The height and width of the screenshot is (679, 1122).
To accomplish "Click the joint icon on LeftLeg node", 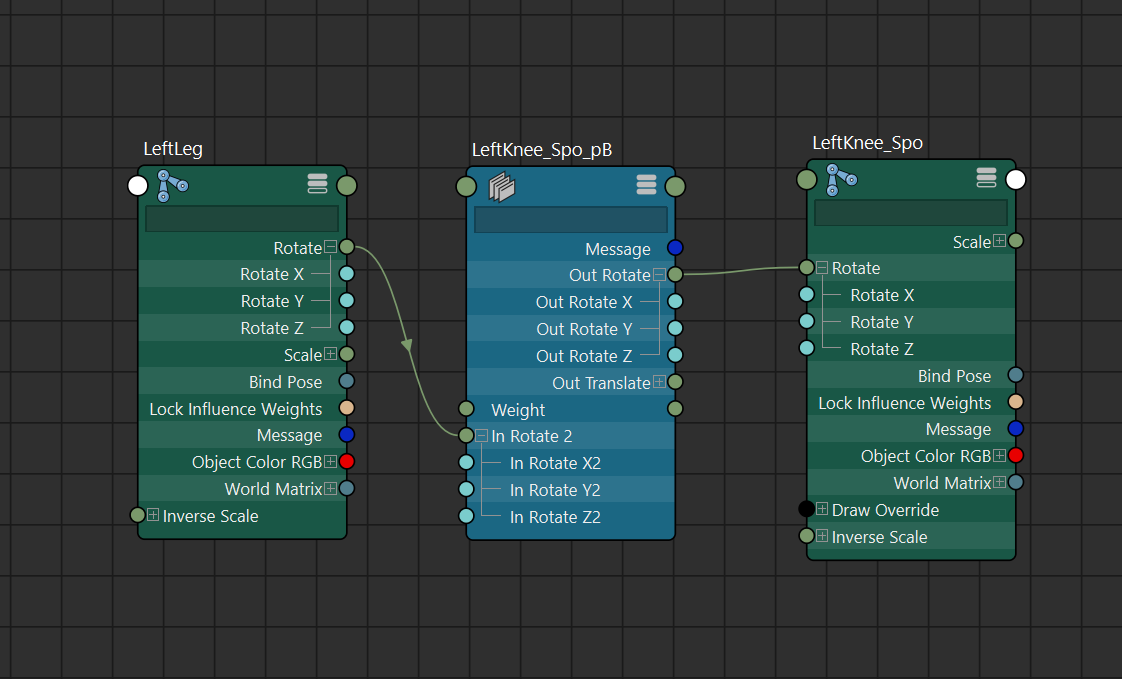I will point(172,184).
